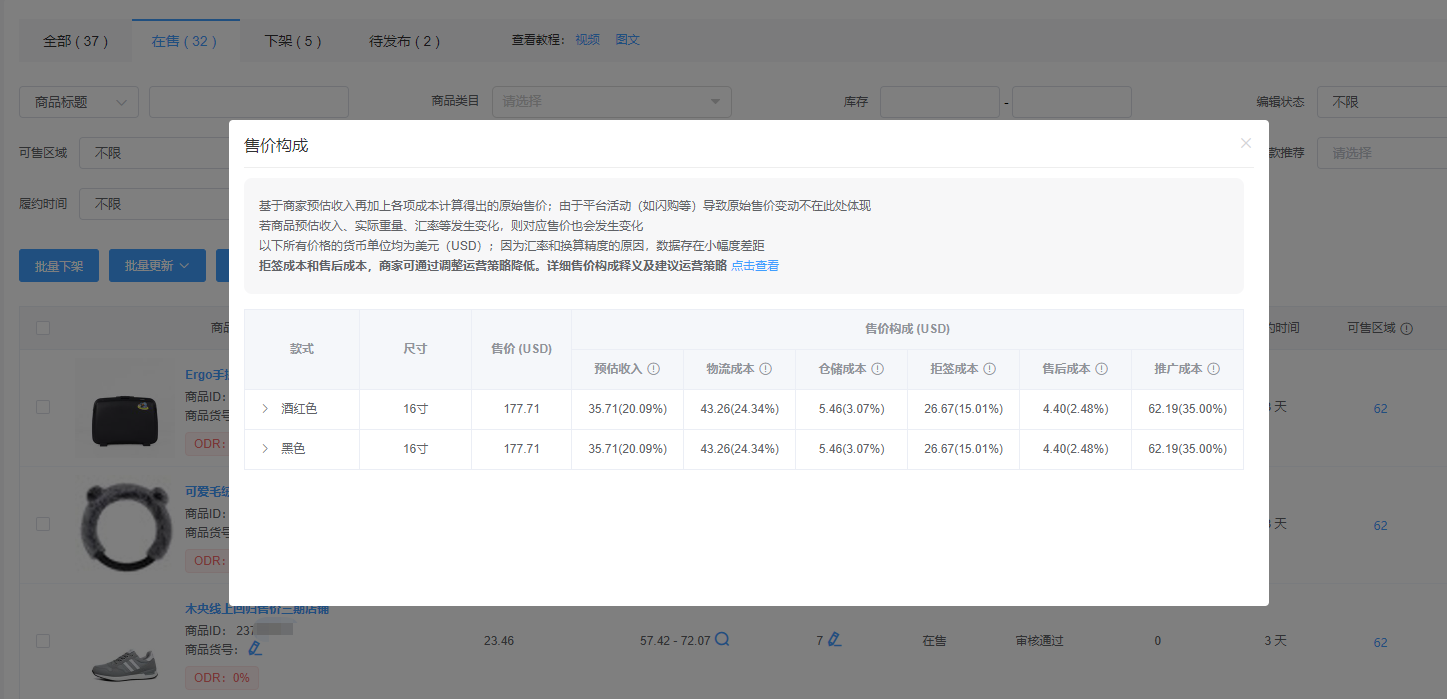Click the magnifier icon beside price range 57.42-72.07
This screenshot has width=1447, height=699.
tap(722, 641)
